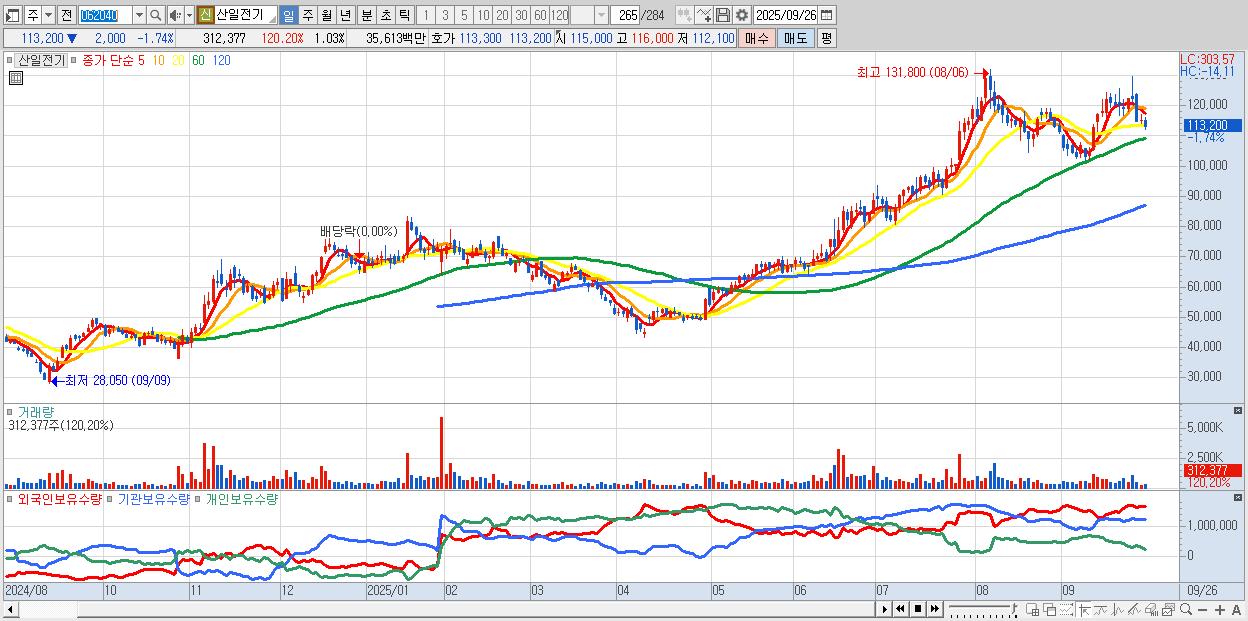The width and height of the screenshot is (1248, 621).
Task: Click the trend line tool icon
Action: click(1101, 610)
